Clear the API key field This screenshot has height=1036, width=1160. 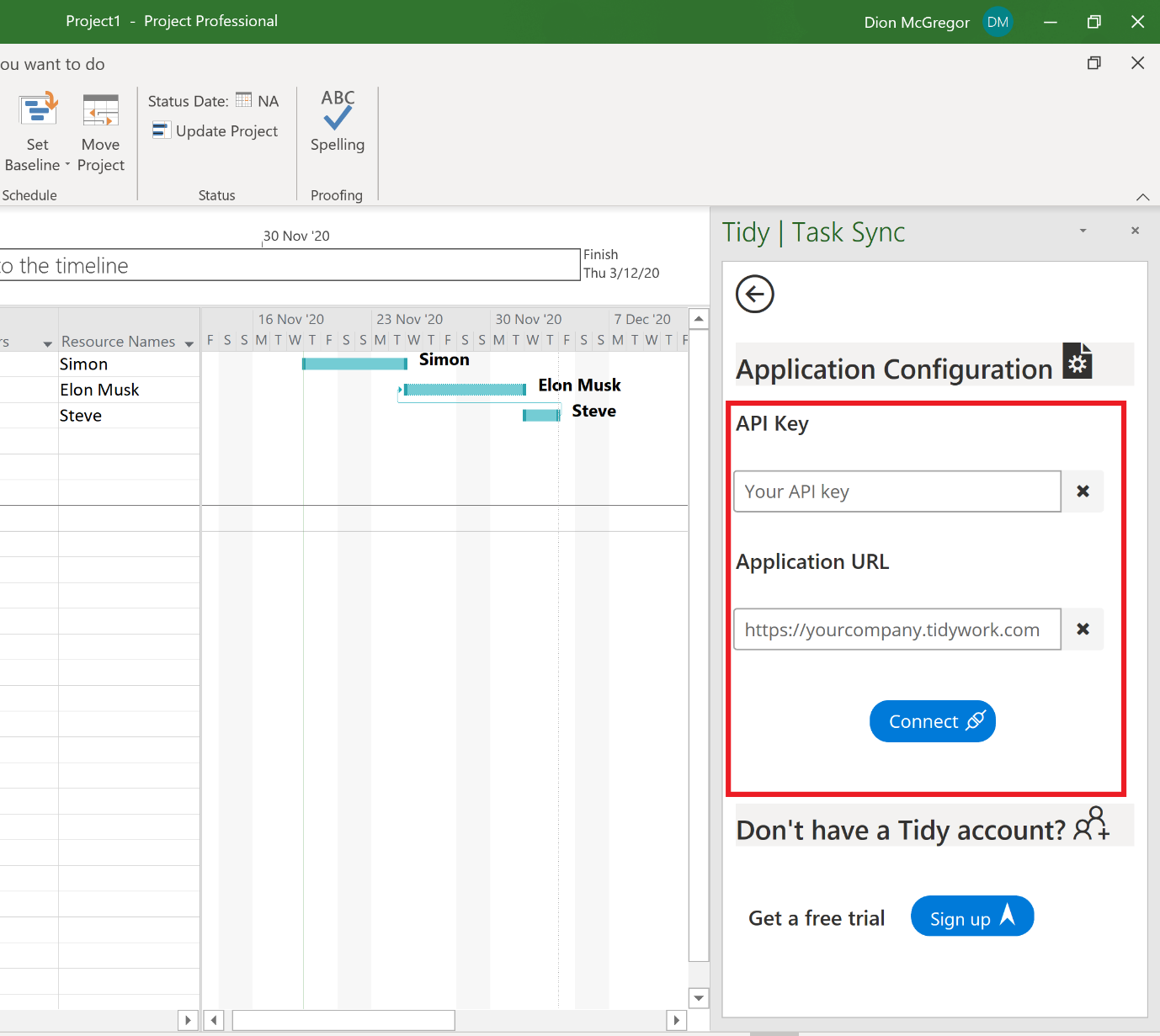[1083, 491]
